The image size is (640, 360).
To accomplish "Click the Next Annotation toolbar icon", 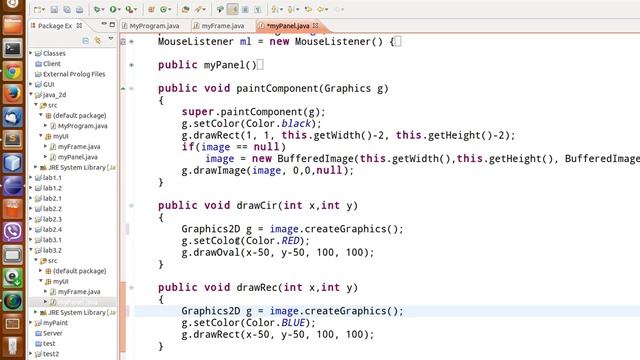I will click(x=275, y=9).
